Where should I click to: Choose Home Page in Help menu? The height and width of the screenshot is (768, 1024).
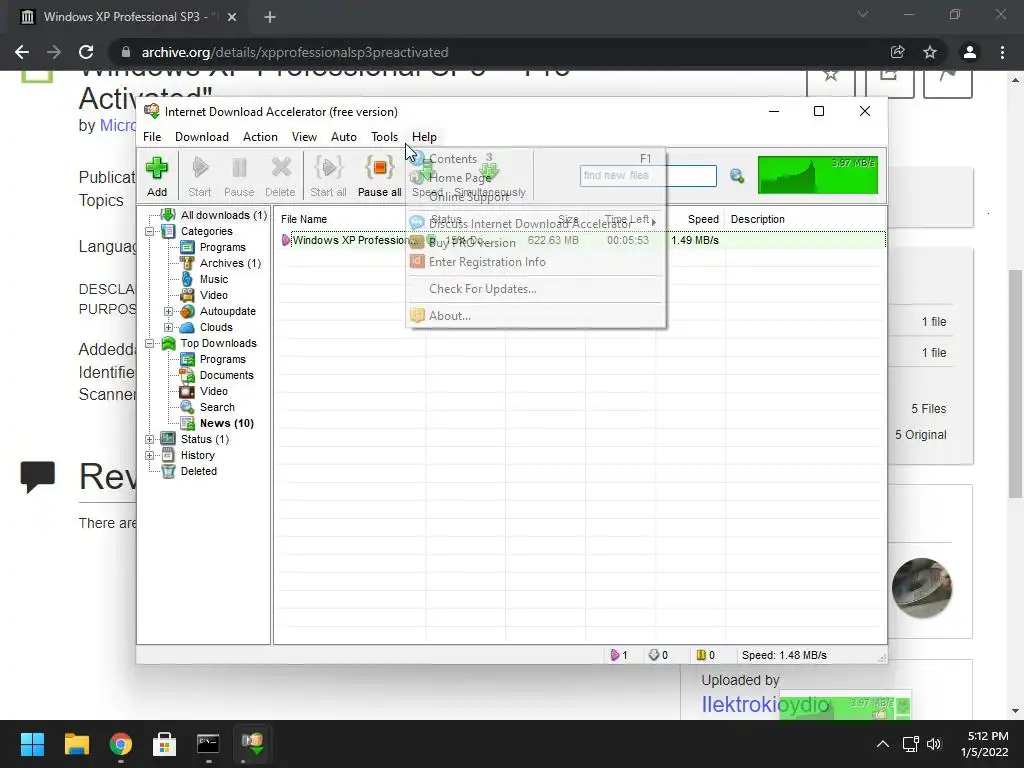tap(535, 178)
